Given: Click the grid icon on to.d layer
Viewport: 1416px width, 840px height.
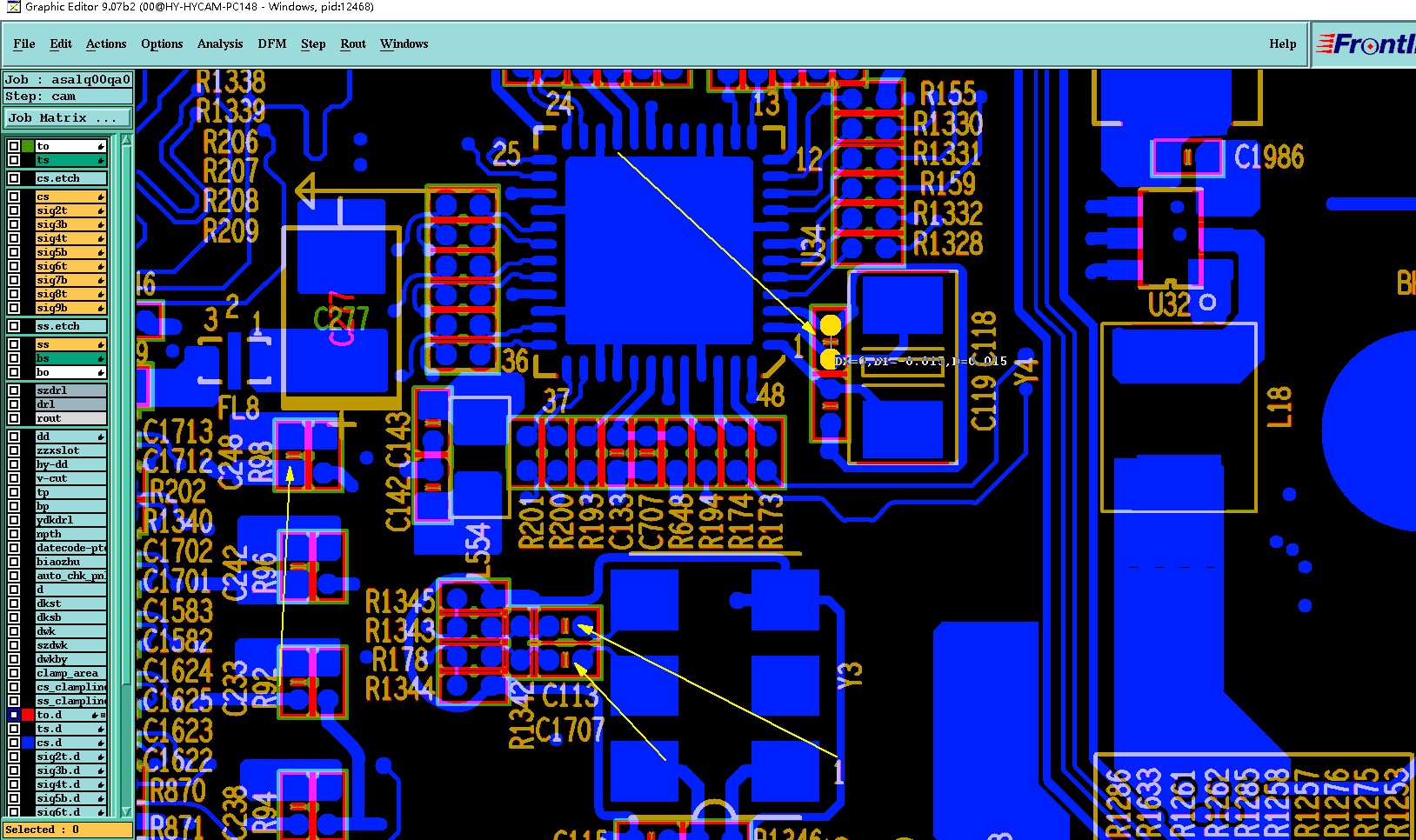Looking at the screenshot, I should [x=104, y=715].
